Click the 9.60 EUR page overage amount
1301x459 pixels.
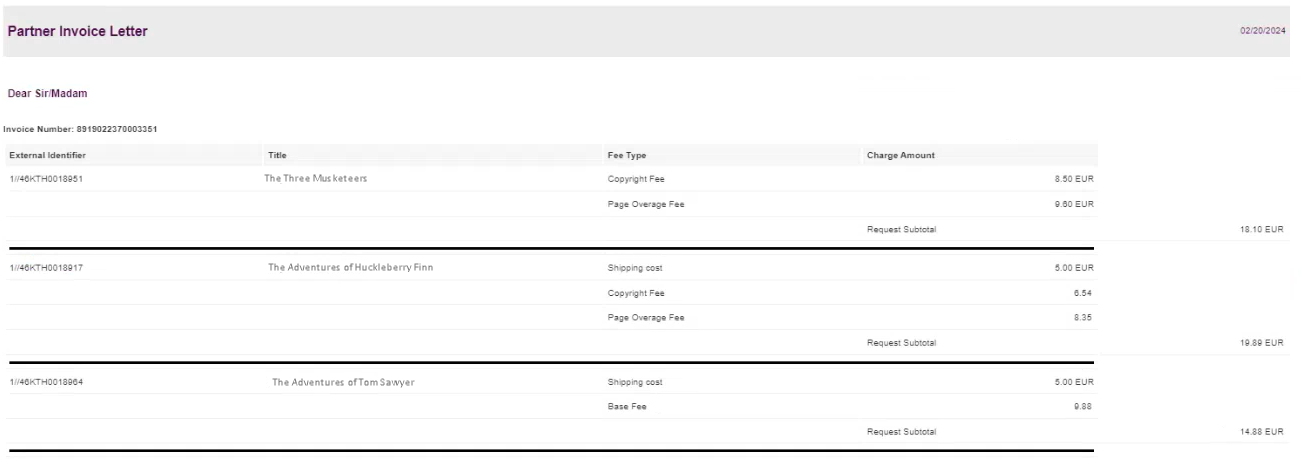[1075, 204]
